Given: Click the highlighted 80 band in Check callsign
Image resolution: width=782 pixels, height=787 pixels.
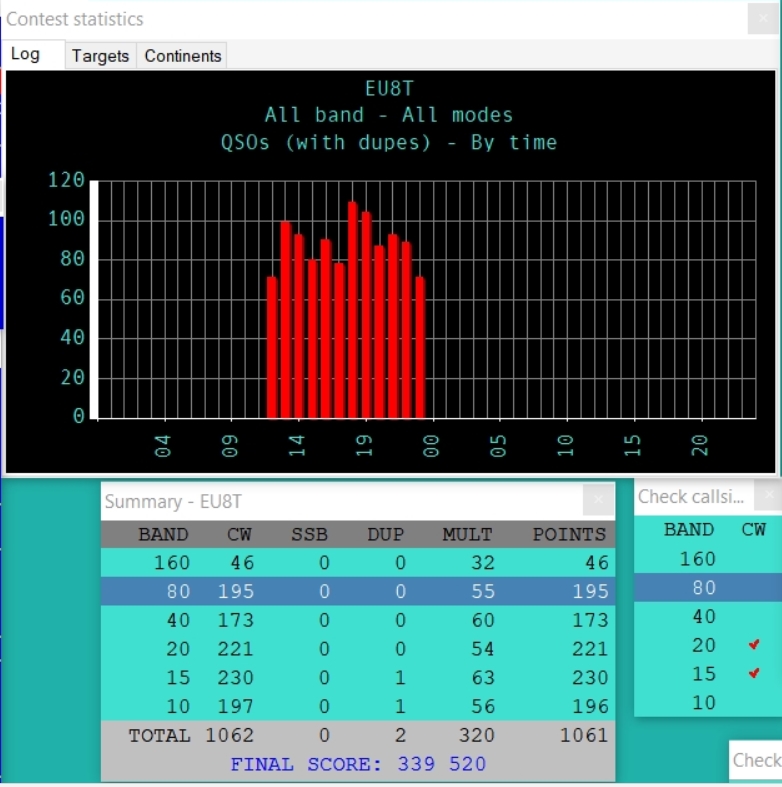Looking at the screenshot, I should (x=704, y=588).
